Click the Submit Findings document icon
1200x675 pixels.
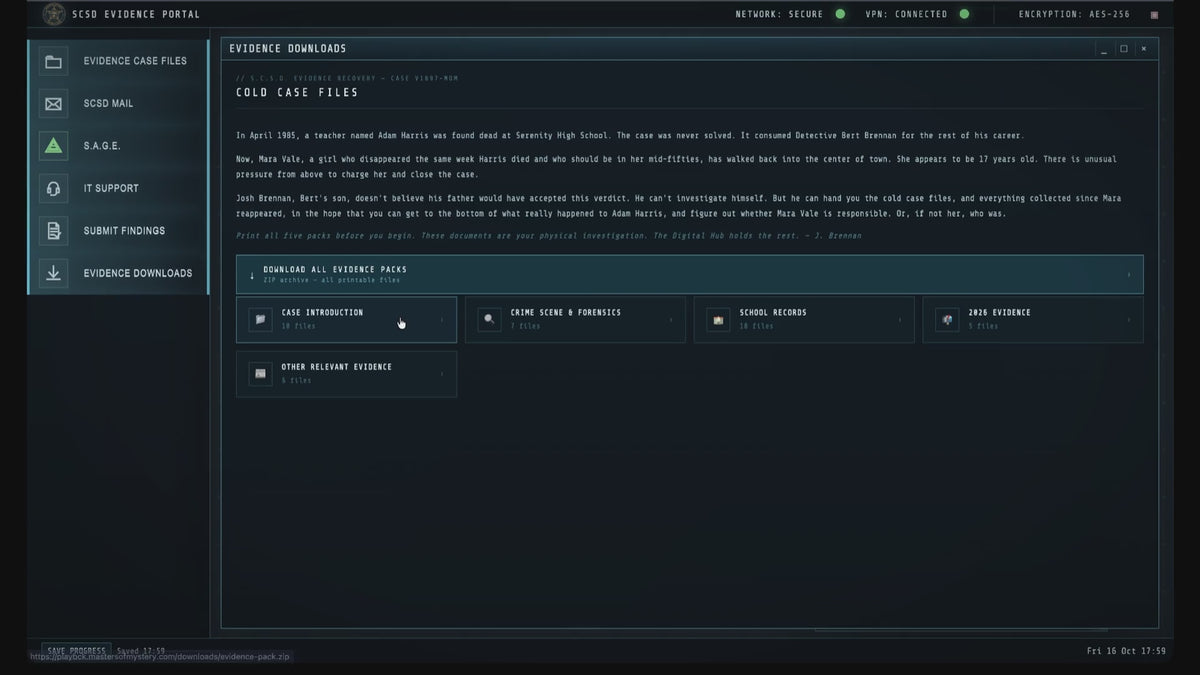54,231
